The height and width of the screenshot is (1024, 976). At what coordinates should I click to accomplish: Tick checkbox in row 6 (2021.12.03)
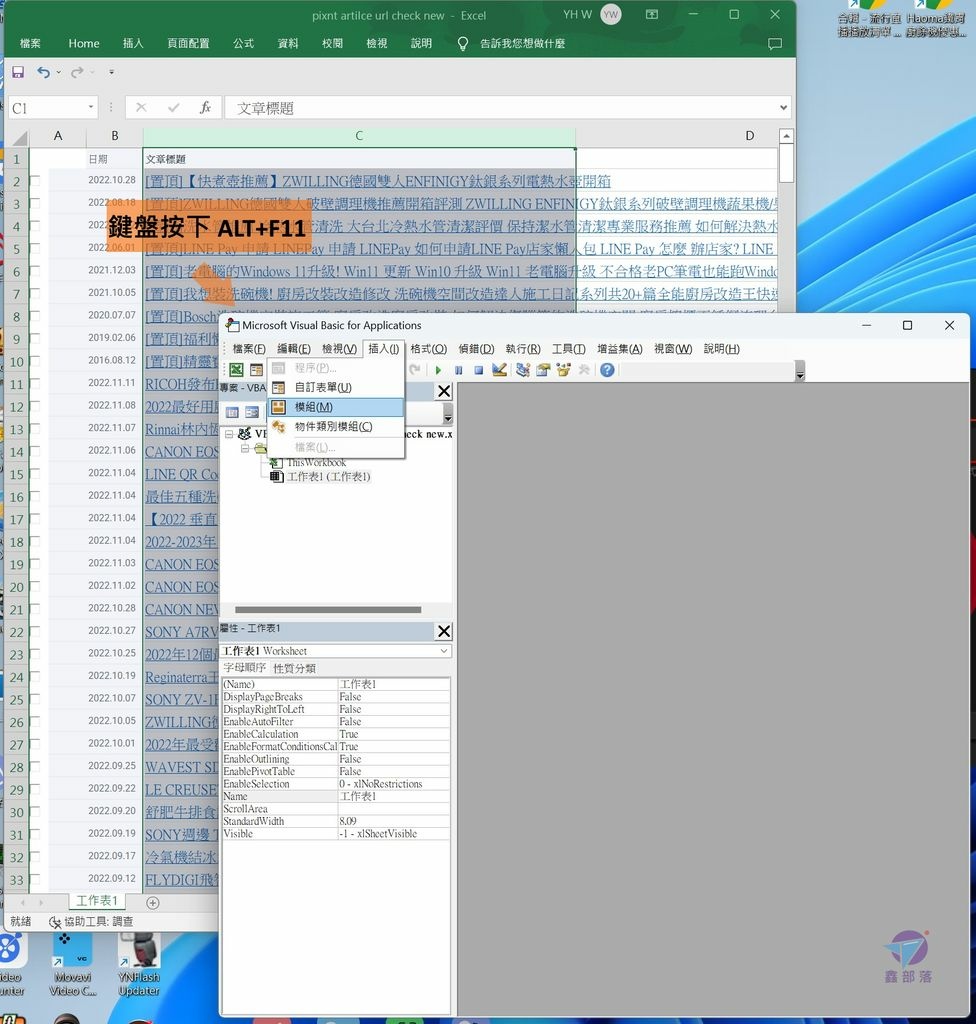[x=35, y=271]
